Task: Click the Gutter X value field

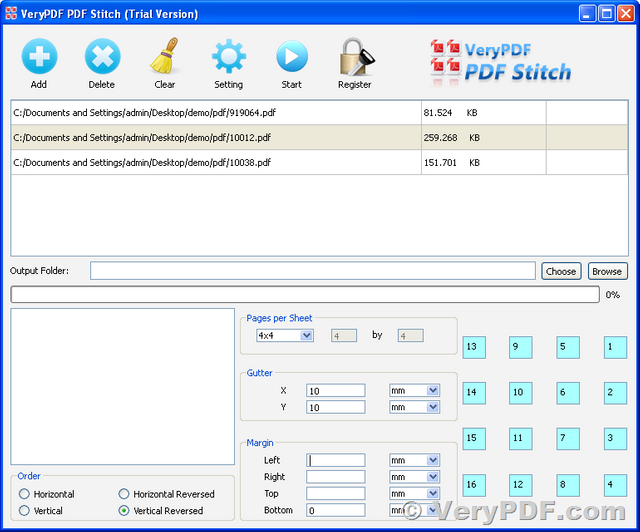Action: (x=336, y=391)
